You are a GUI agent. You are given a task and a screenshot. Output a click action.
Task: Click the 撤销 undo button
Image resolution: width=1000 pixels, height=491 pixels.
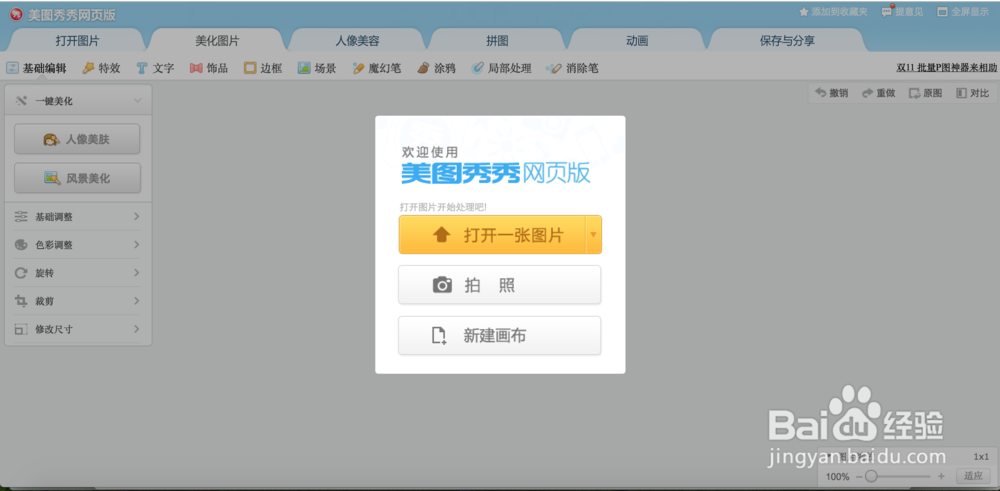click(832, 93)
